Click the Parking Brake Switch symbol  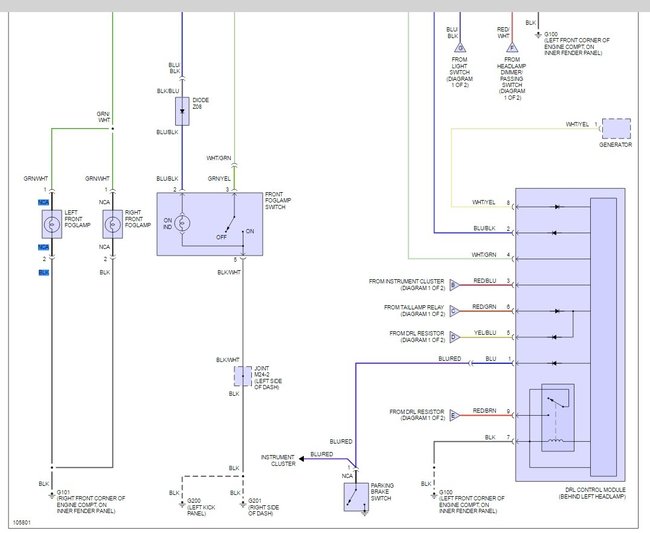pyautogui.click(x=356, y=497)
